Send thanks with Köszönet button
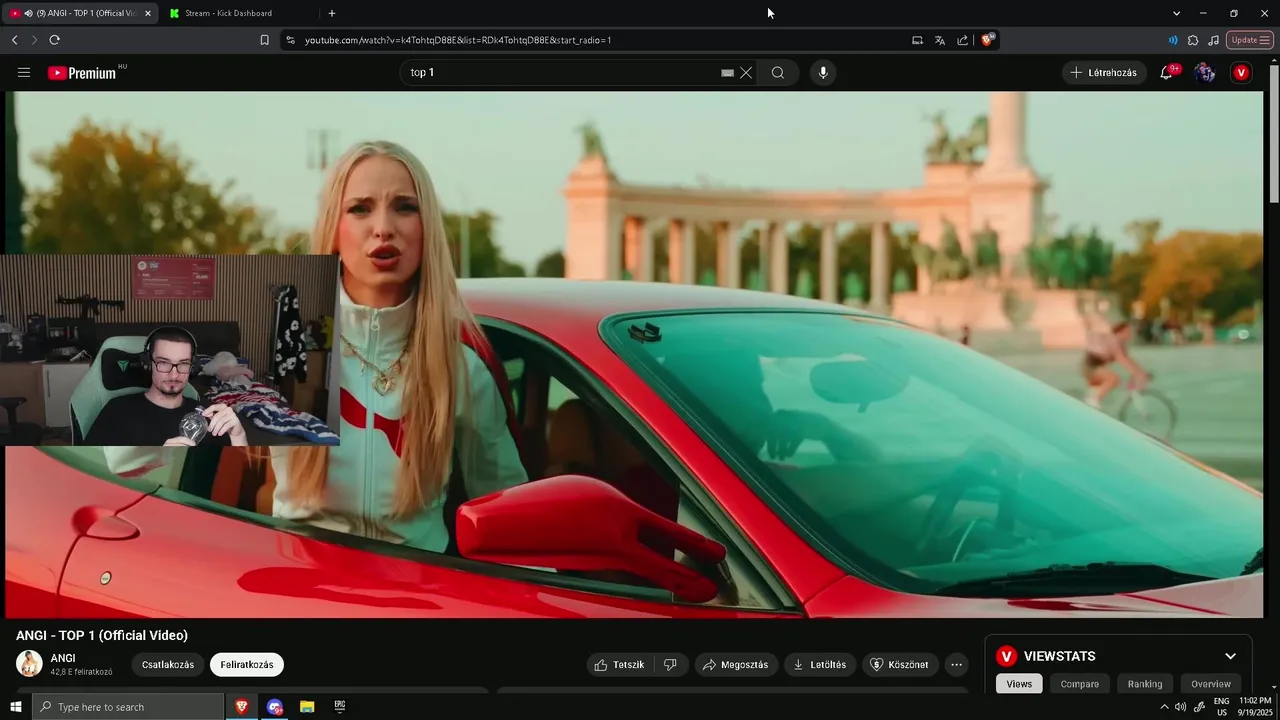Screen dimensions: 1280x720 pyautogui.click(x=900, y=665)
